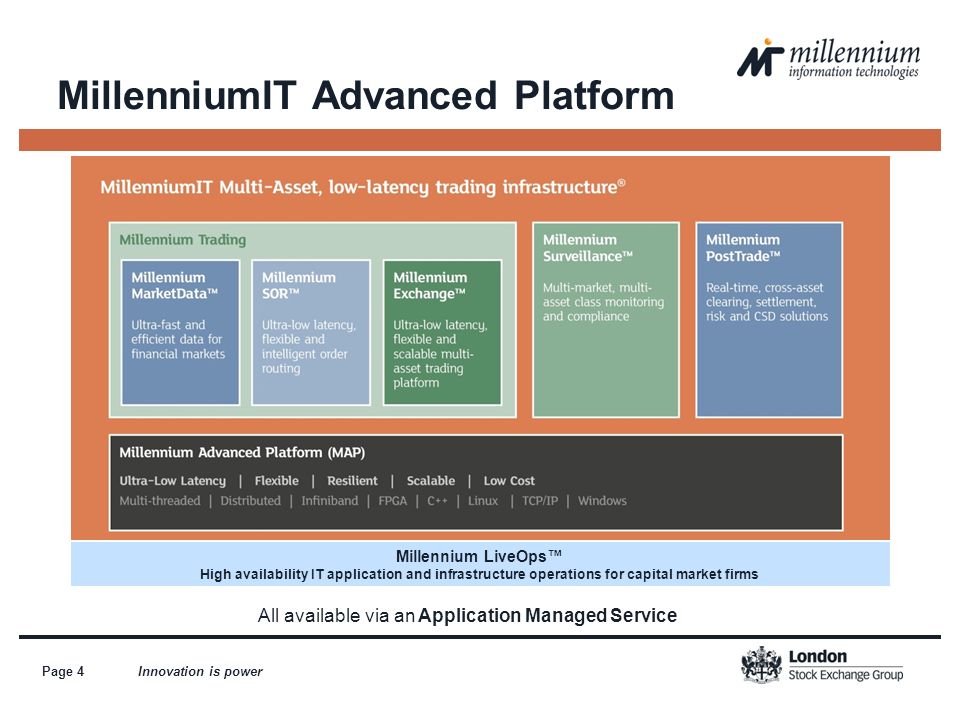This screenshot has width=960, height=720.
Task: Click 'Millennium Advanced Platform (MAP)' heading
Action: tap(242, 452)
